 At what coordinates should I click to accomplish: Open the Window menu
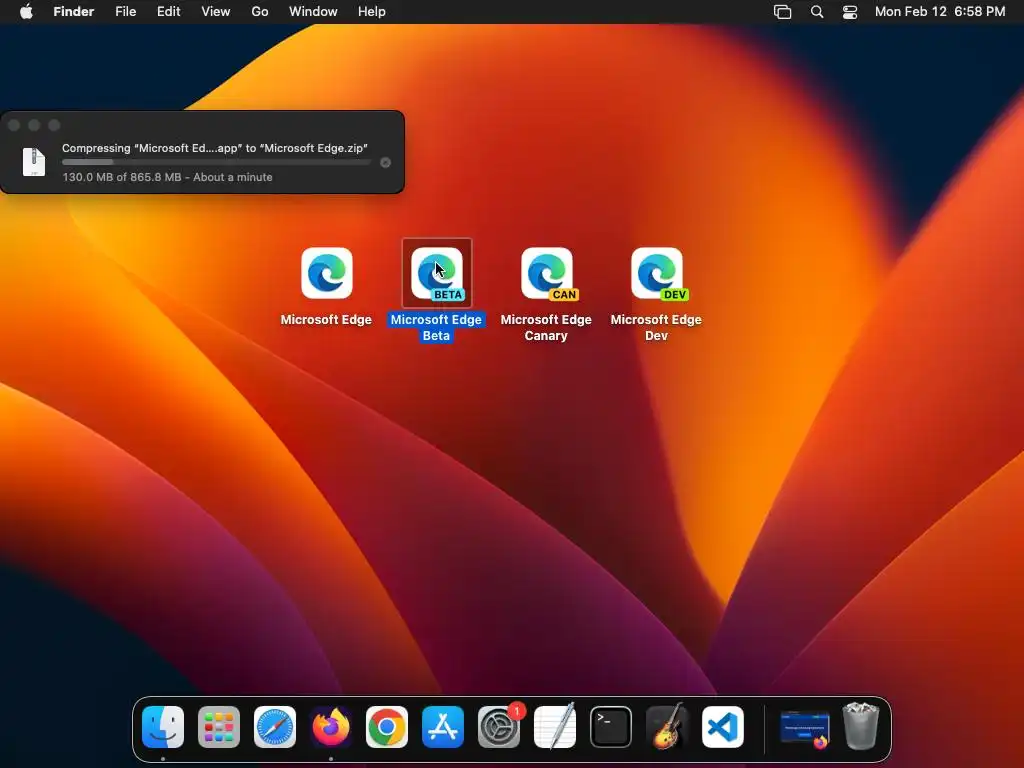pos(313,12)
